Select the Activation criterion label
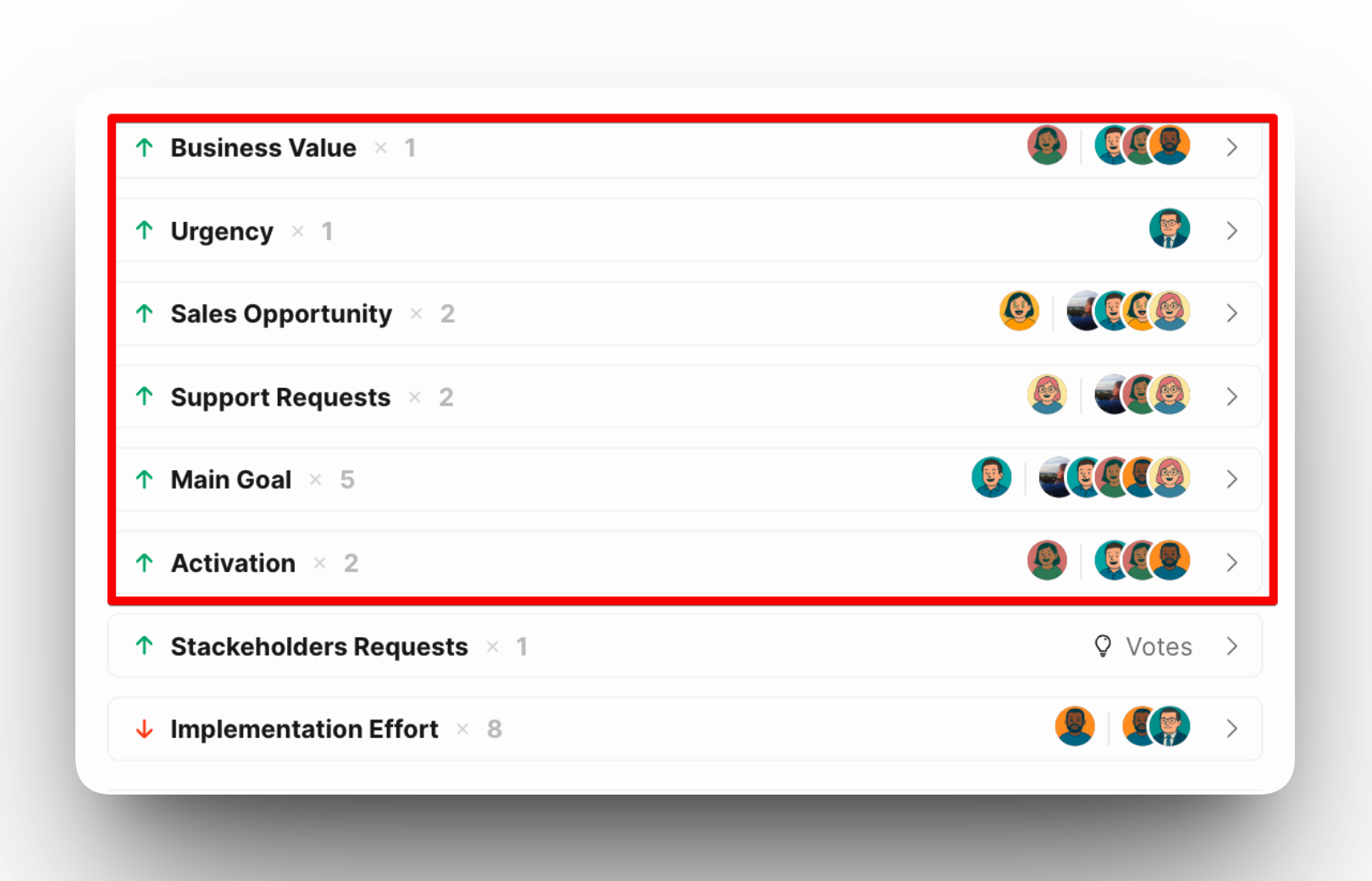 (233, 563)
